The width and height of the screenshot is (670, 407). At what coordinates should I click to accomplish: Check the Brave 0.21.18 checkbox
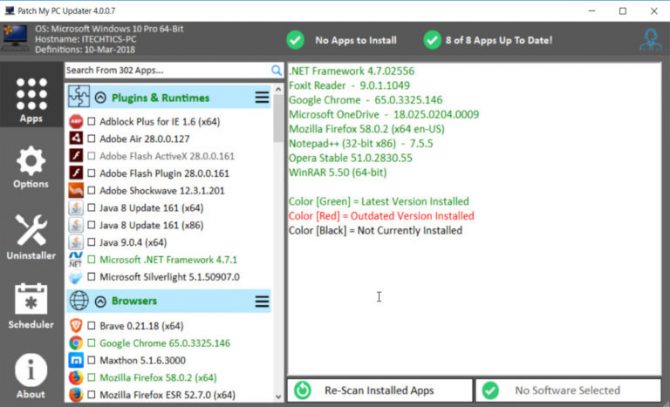tap(91, 326)
